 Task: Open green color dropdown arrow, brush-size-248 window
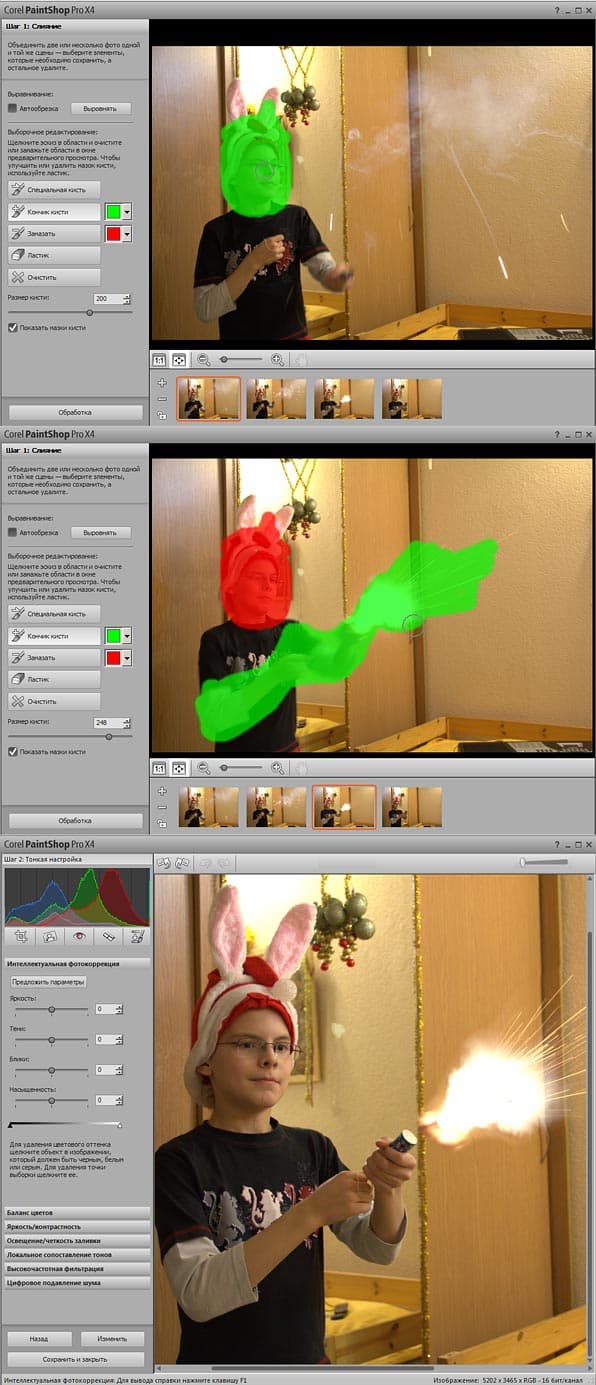127,636
